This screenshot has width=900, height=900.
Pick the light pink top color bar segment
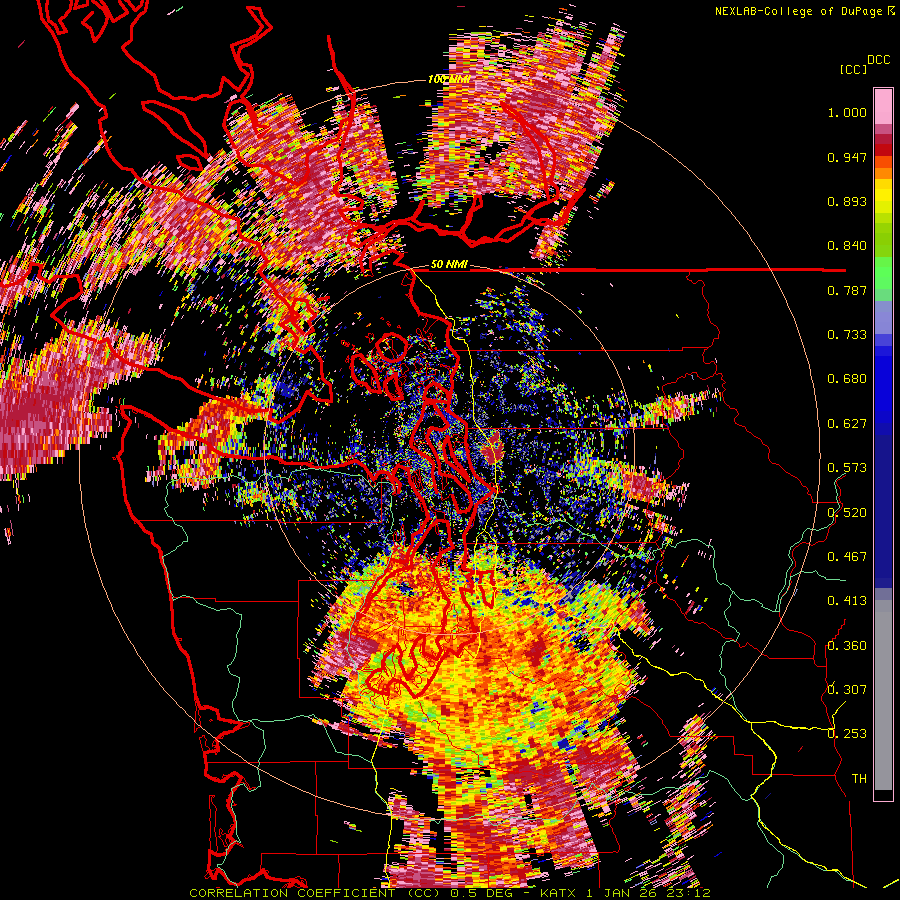[883, 107]
